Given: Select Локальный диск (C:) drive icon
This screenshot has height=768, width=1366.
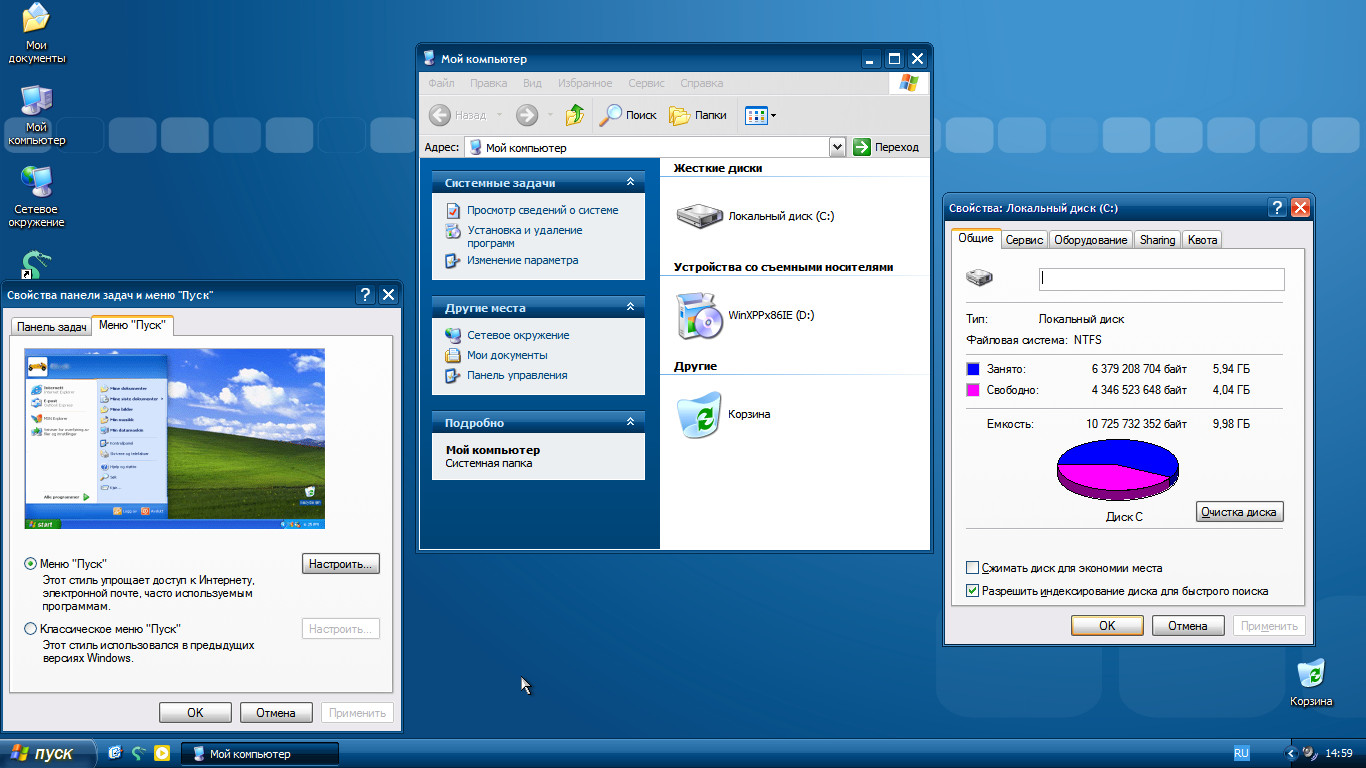Looking at the screenshot, I should 699,215.
